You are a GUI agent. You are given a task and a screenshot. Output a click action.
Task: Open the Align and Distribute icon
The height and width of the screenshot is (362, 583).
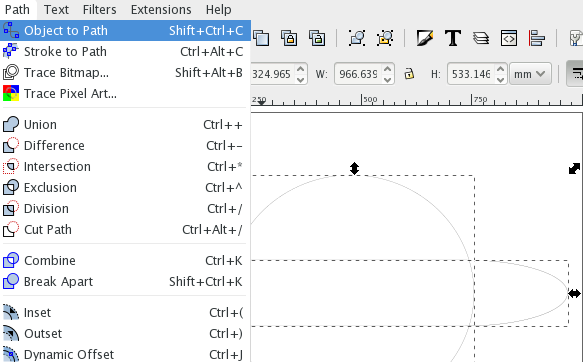(x=537, y=38)
